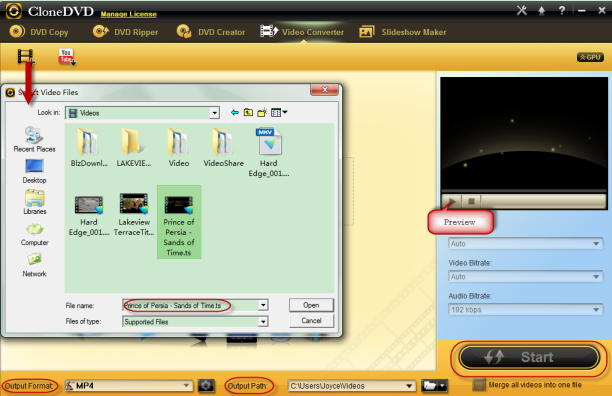Viewport: 612px width, 396px height.
Task: Open the Files of type dropdown
Action: coord(263,321)
